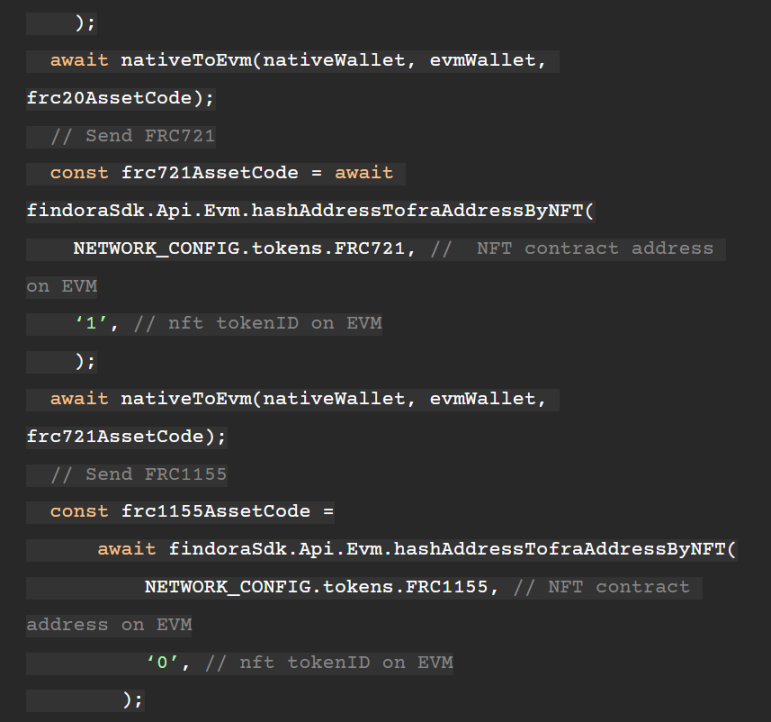Click the 'await findoraSdk.Api.Evm.hashAddressTofraAddressByNFT(' line
The width and height of the screenshot is (771, 722).
click(x=417, y=549)
